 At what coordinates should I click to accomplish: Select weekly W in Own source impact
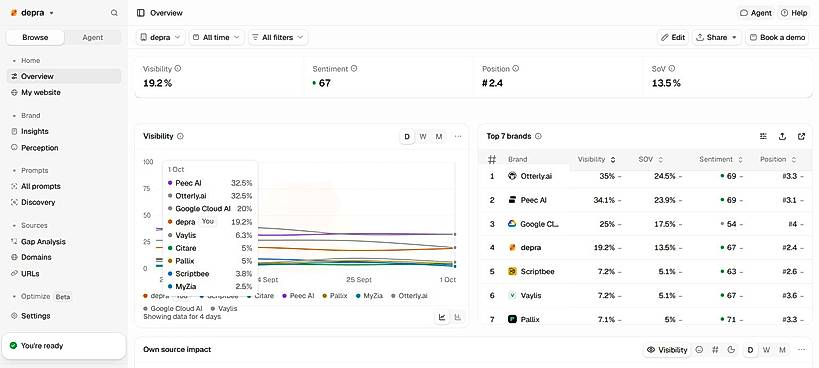[x=766, y=350]
